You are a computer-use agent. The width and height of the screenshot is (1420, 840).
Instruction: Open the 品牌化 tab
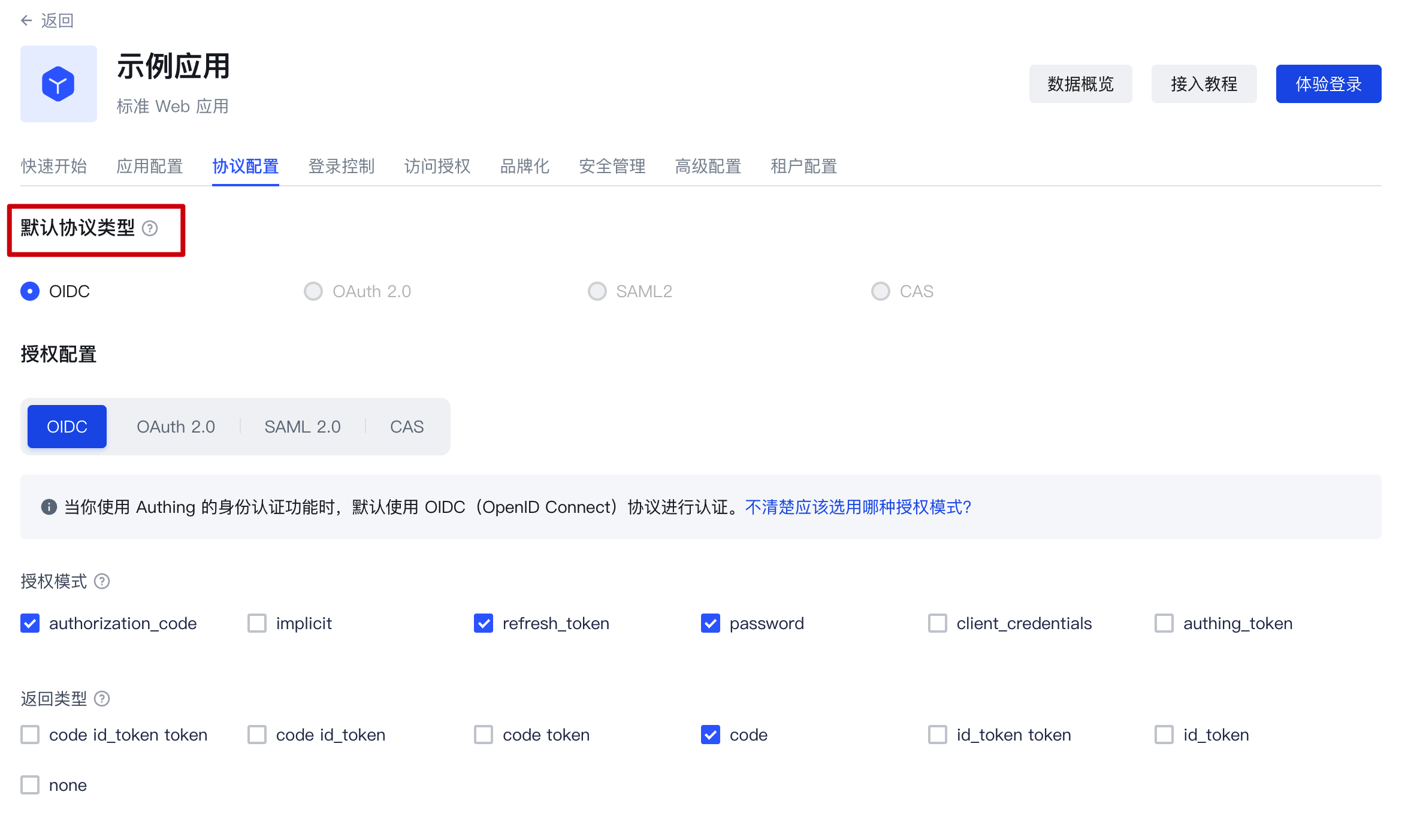tap(524, 167)
